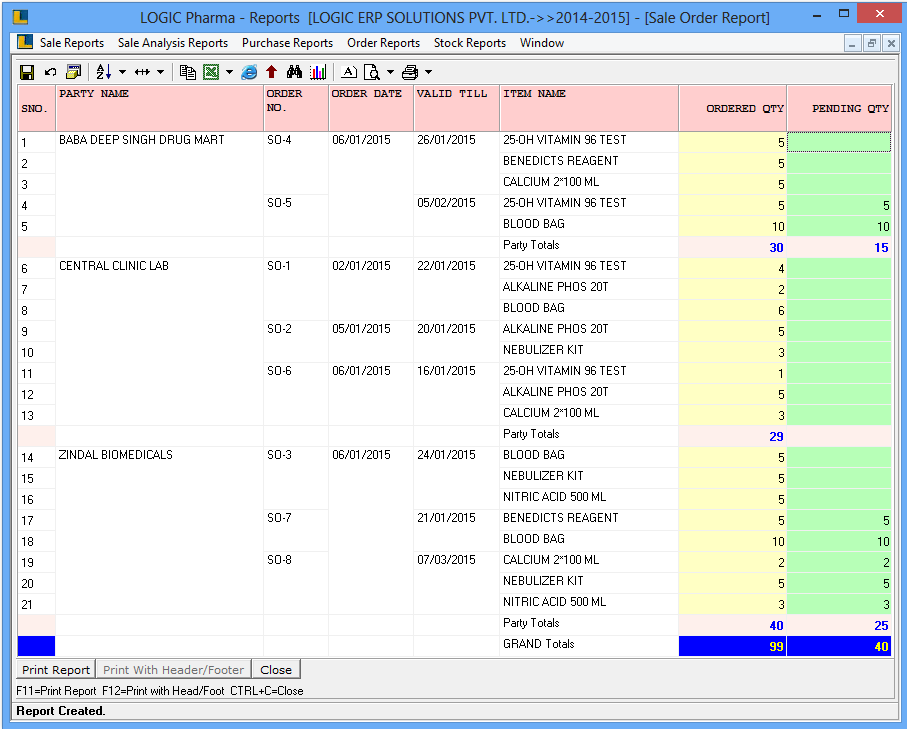Open the Excel export dropdown arrow
This screenshot has height=729, width=907.
click(230, 72)
